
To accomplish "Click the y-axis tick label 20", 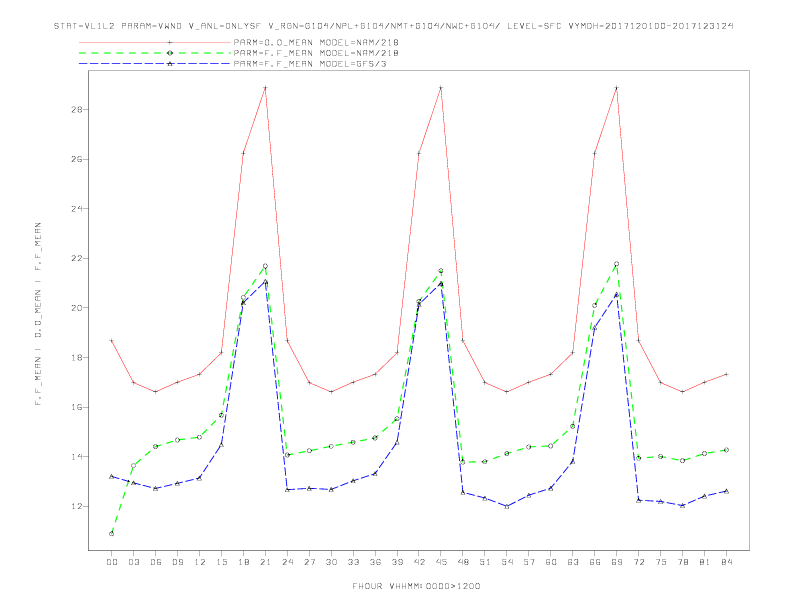I will point(77,308).
